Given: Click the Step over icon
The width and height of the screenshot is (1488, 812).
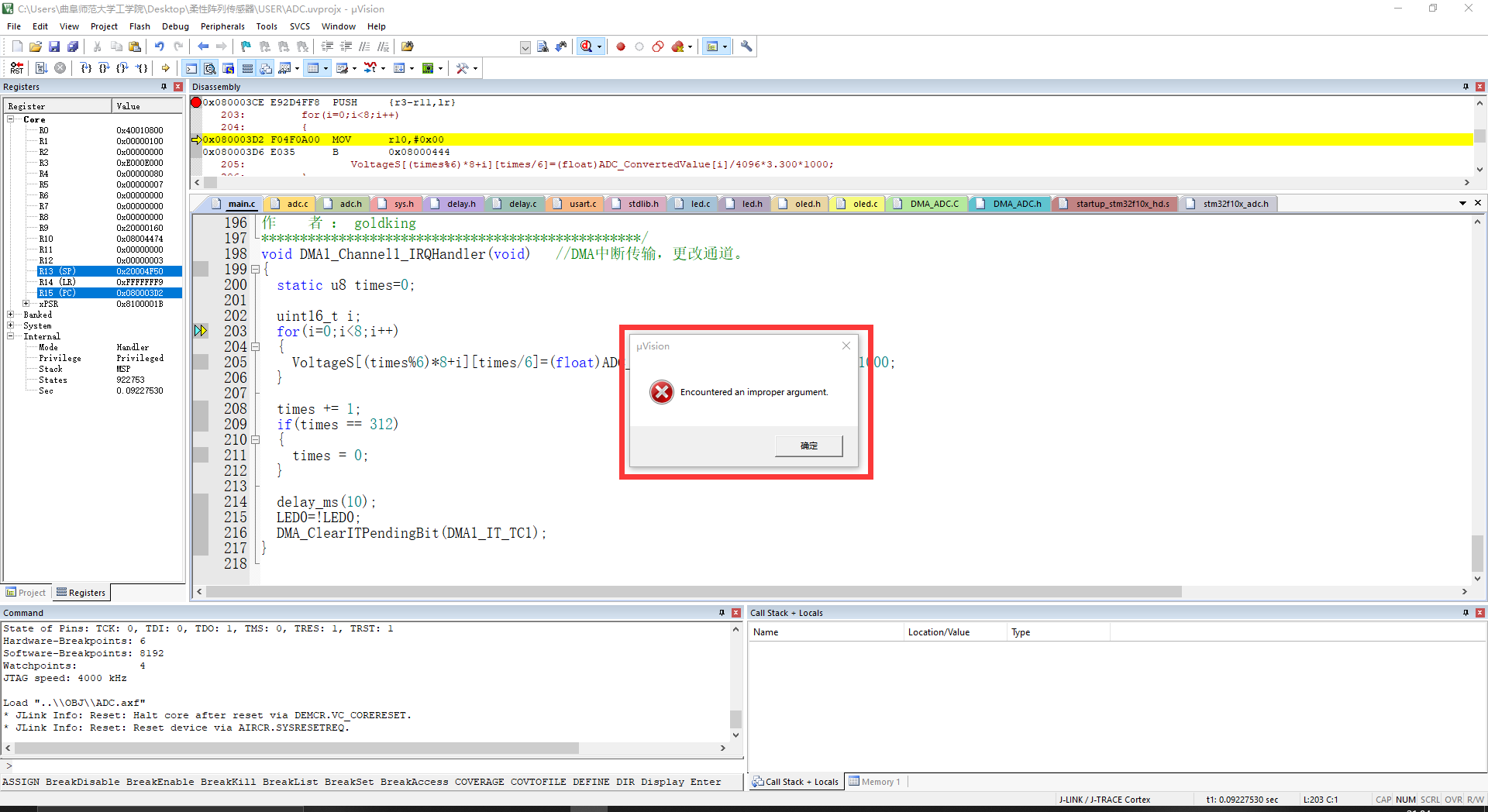Looking at the screenshot, I should click(x=105, y=68).
